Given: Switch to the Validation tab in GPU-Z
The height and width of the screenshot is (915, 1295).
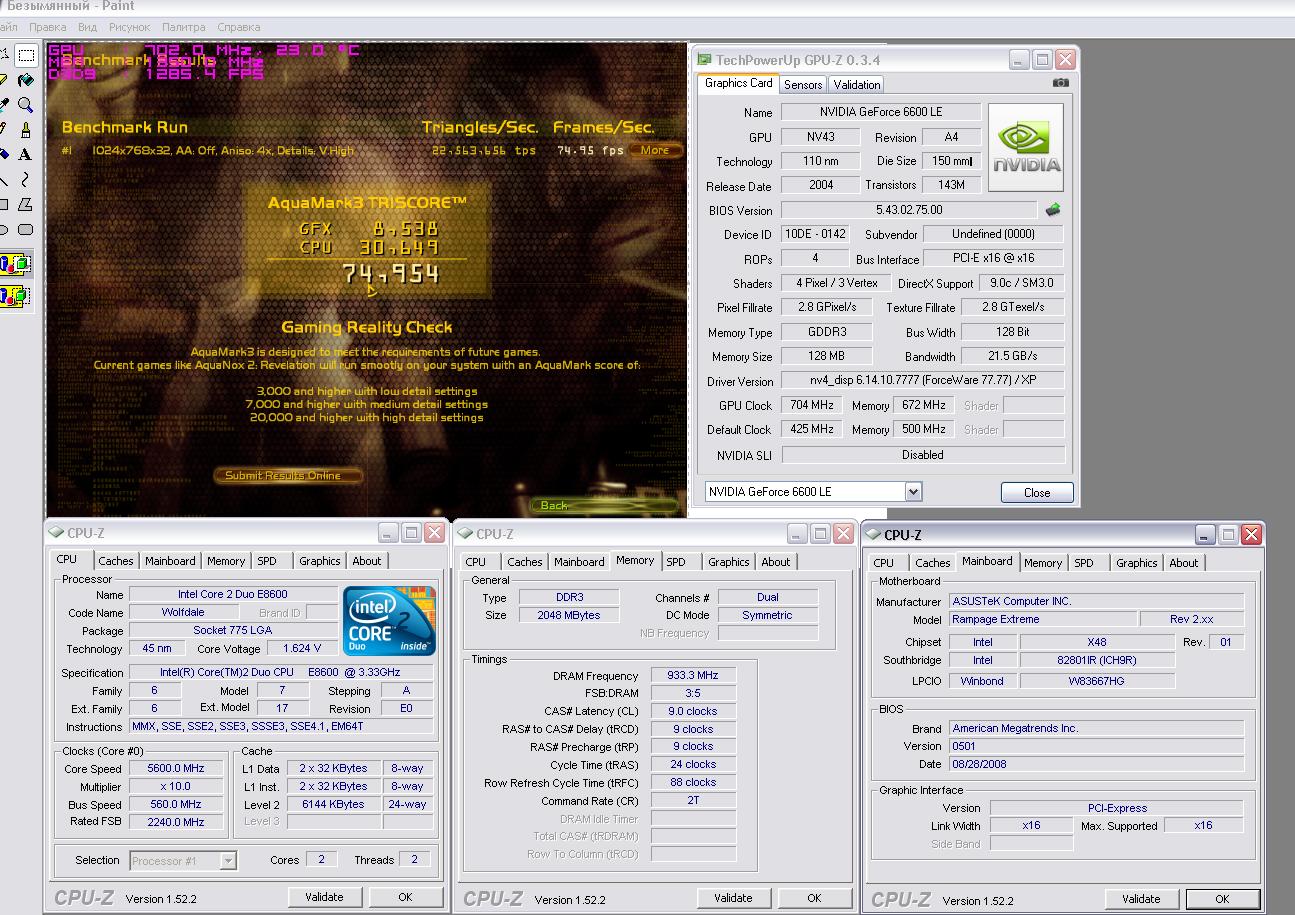Looking at the screenshot, I should click(x=857, y=85).
